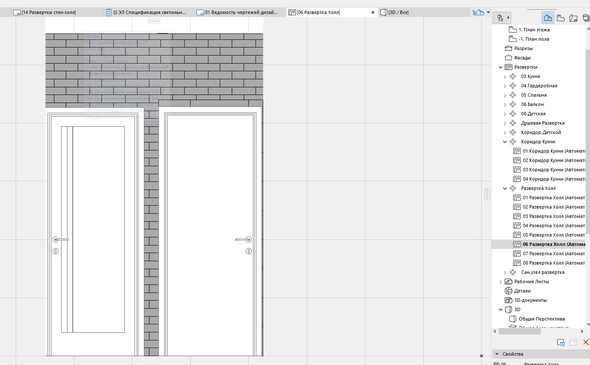Select the Детали item in Navigator
The height and width of the screenshot is (365, 590).
click(x=522, y=291)
